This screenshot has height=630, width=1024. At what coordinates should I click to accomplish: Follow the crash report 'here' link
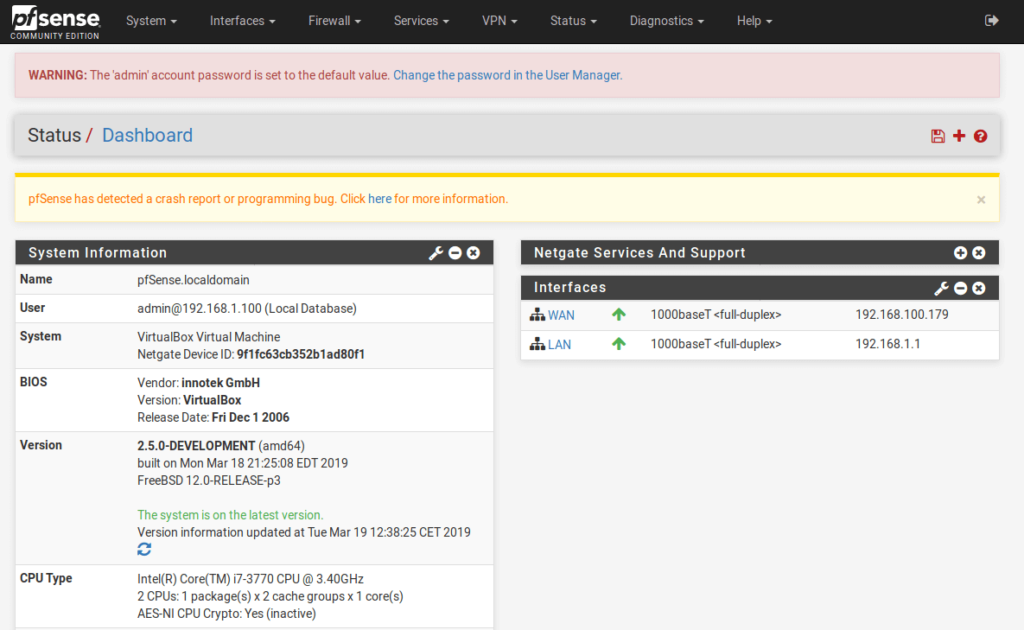(380, 198)
